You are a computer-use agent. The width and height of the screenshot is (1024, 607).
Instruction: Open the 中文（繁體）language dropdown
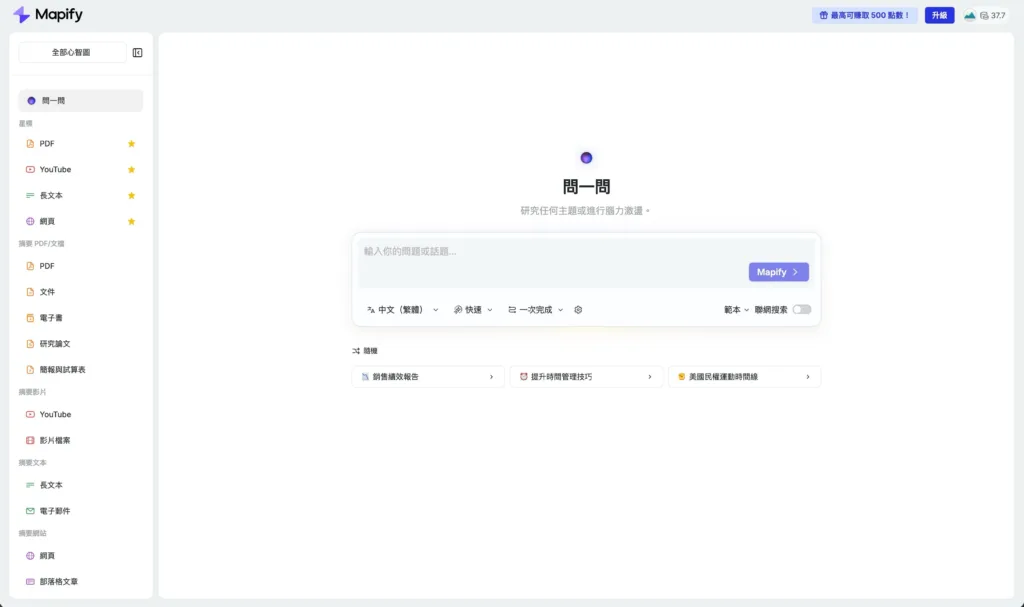tap(399, 309)
